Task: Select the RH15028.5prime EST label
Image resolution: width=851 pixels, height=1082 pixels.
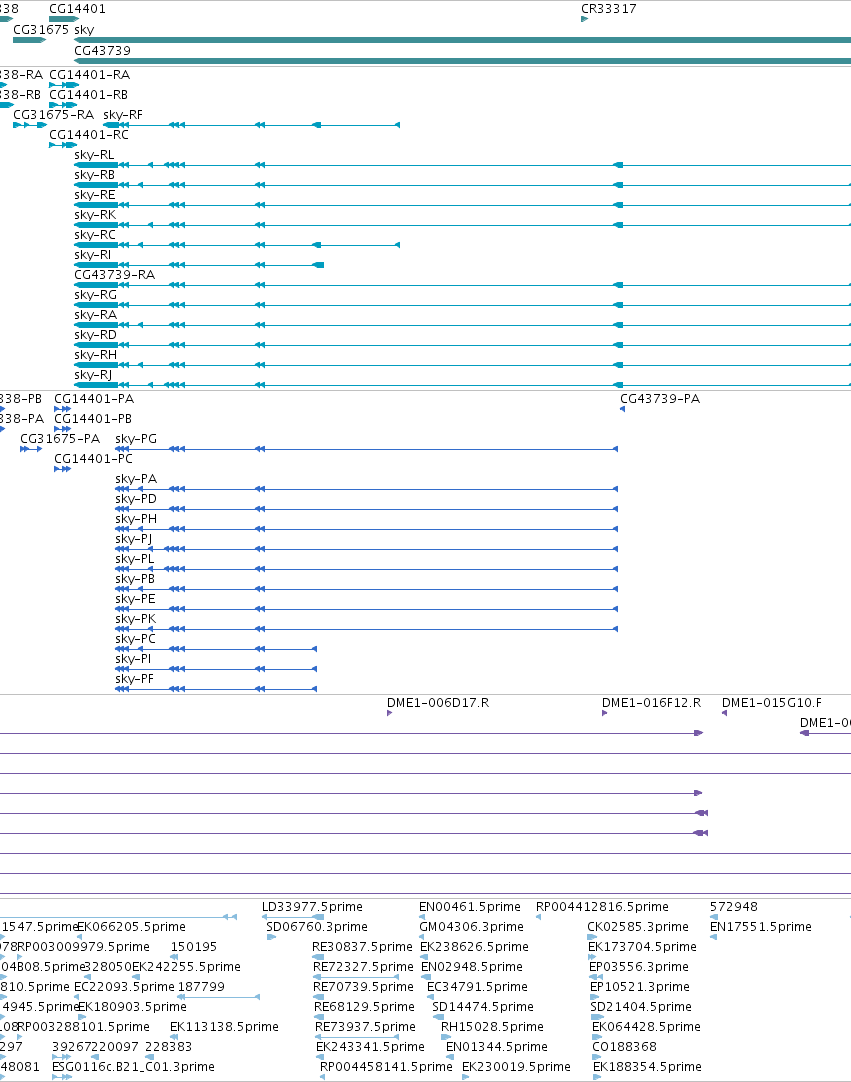Action: (492, 1027)
